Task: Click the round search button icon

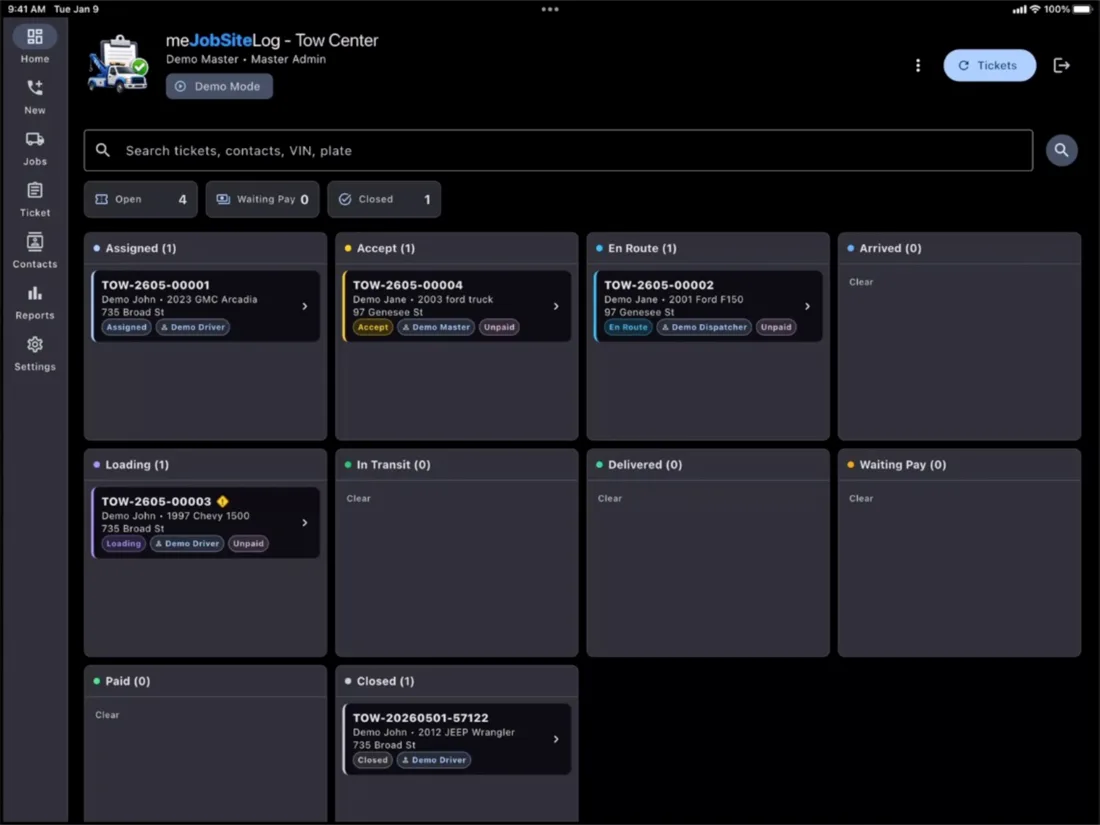Action: click(1061, 150)
